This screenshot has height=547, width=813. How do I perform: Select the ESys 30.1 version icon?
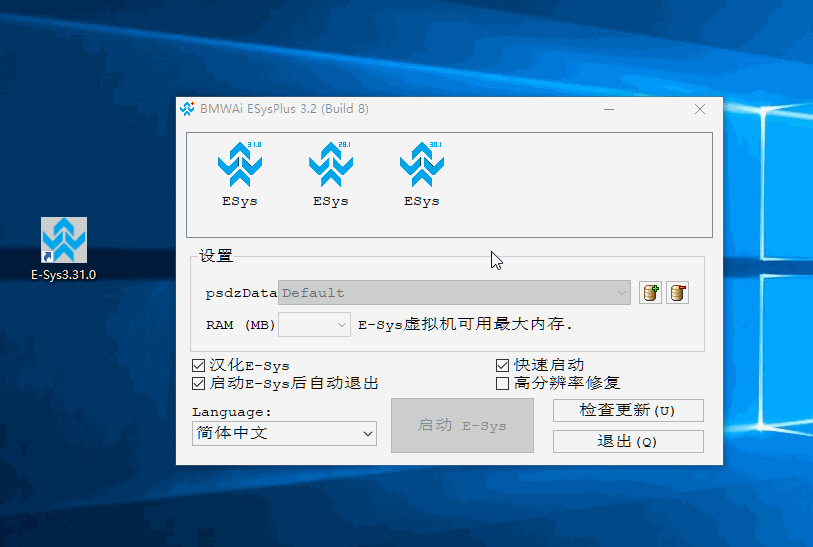coord(422,173)
